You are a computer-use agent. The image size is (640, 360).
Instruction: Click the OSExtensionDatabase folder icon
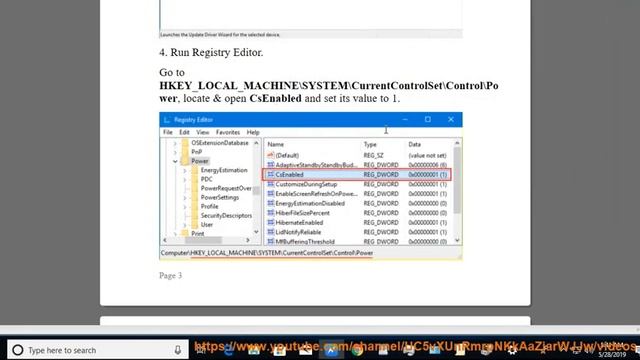tap(185, 143)
